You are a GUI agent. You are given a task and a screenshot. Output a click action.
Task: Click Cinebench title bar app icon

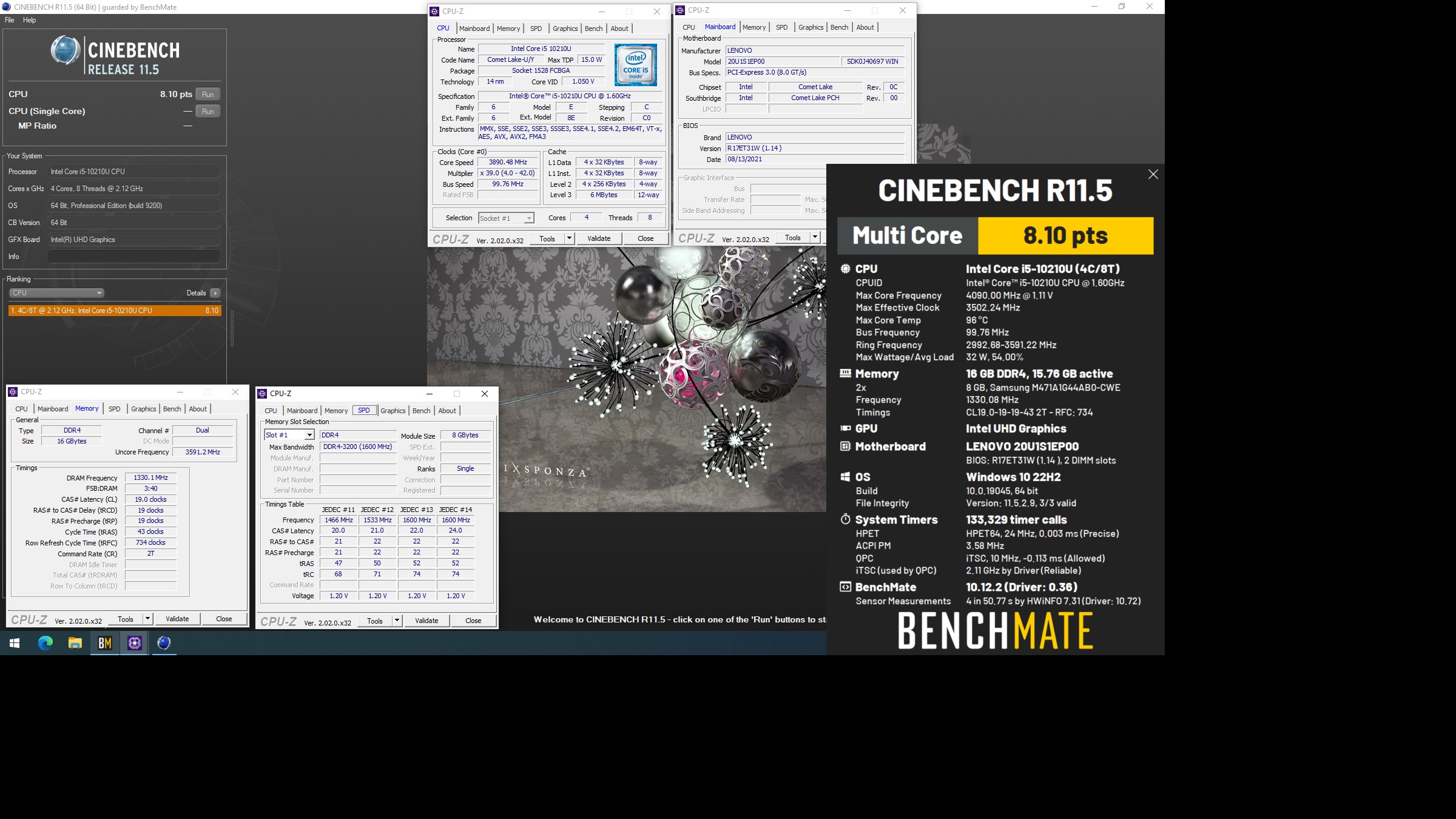point(7,7)
